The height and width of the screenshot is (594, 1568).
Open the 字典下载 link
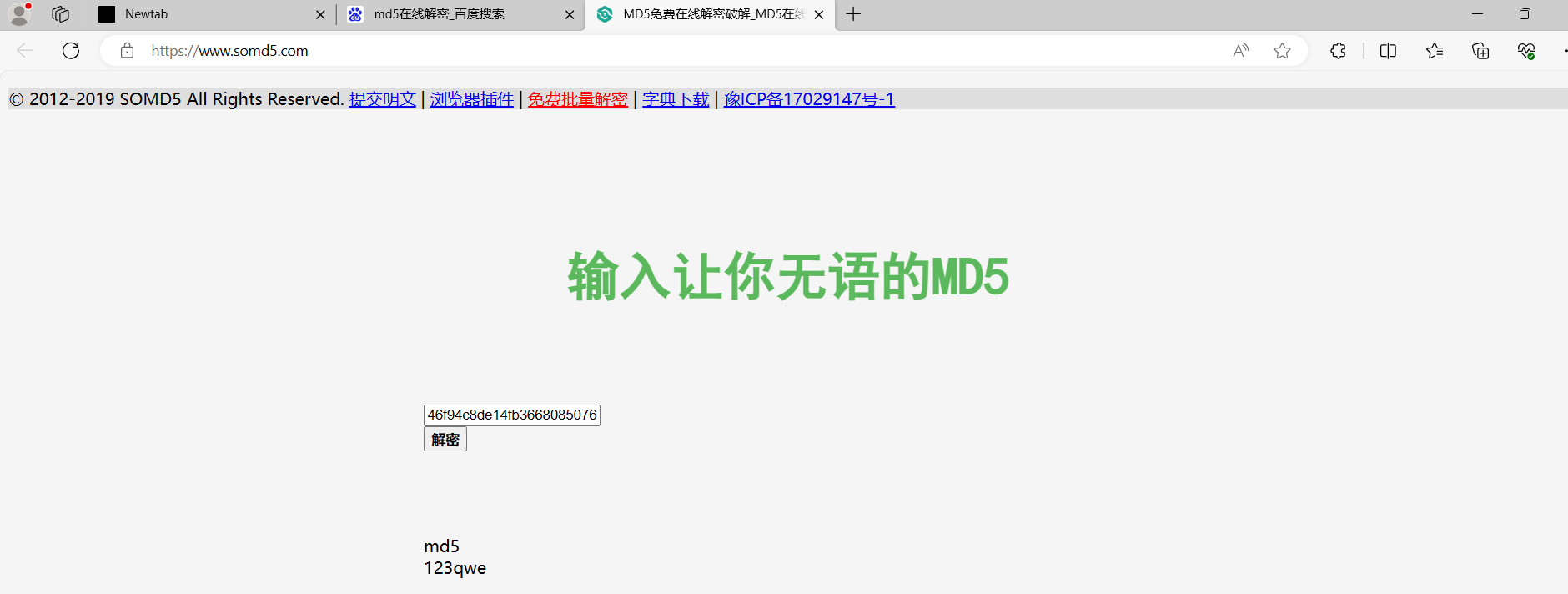click(676, 99)
